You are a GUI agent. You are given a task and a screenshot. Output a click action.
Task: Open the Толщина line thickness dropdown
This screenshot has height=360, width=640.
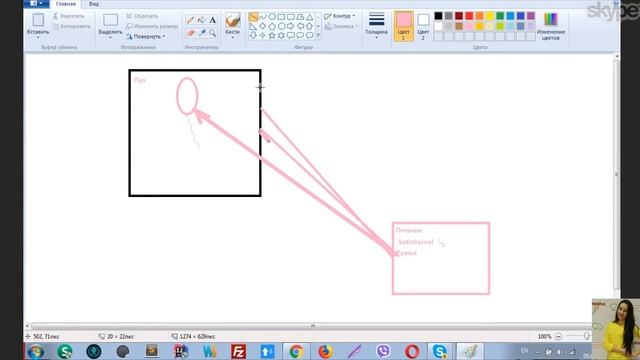pos(376,26)
